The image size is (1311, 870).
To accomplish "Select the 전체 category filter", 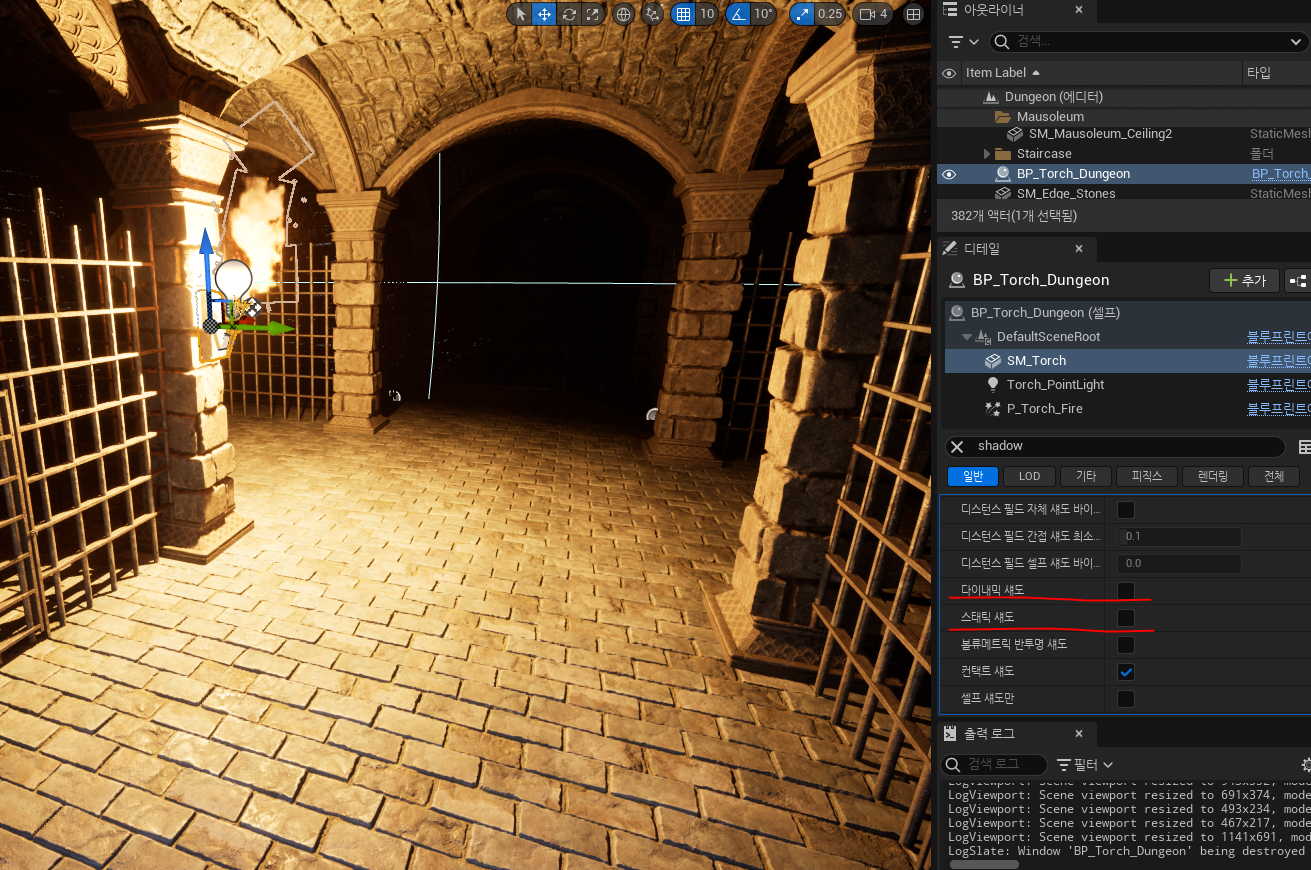I will click(1273, 476).
